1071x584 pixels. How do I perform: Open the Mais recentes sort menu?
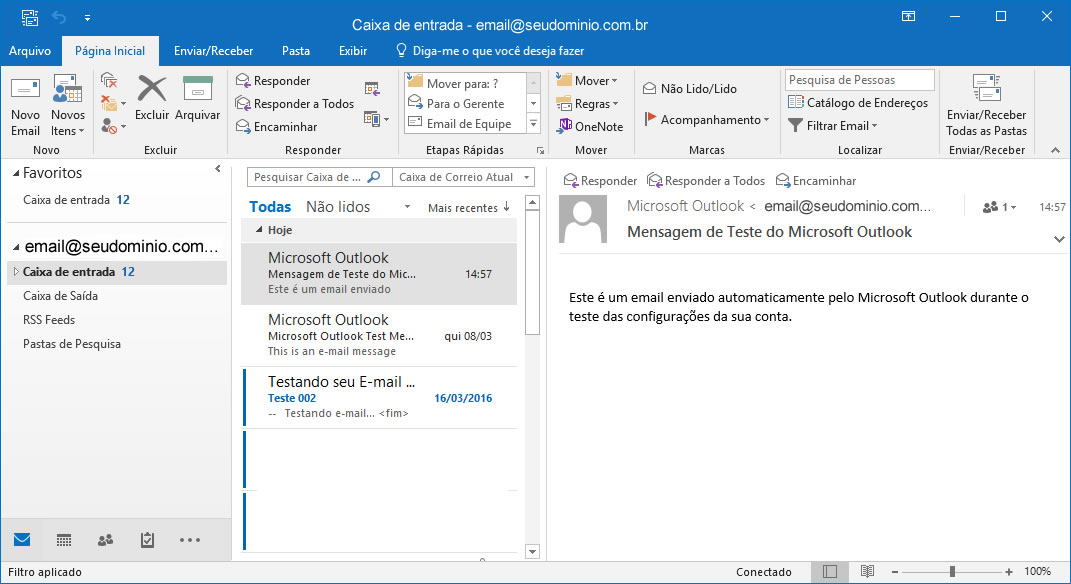coord(462,208)
